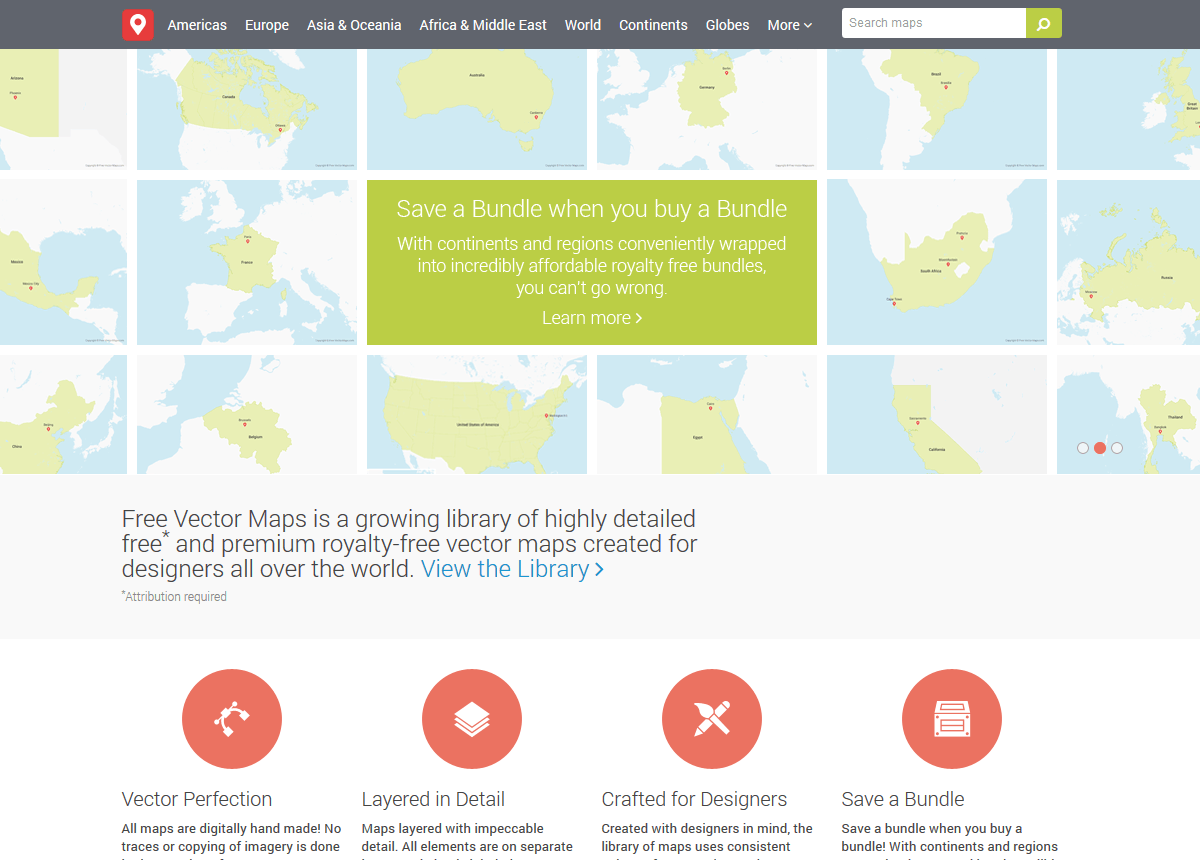This screenshot has width=1200, height=860.
Task: Open the Brazil map thumbnail
Action: tap(937, 110)
